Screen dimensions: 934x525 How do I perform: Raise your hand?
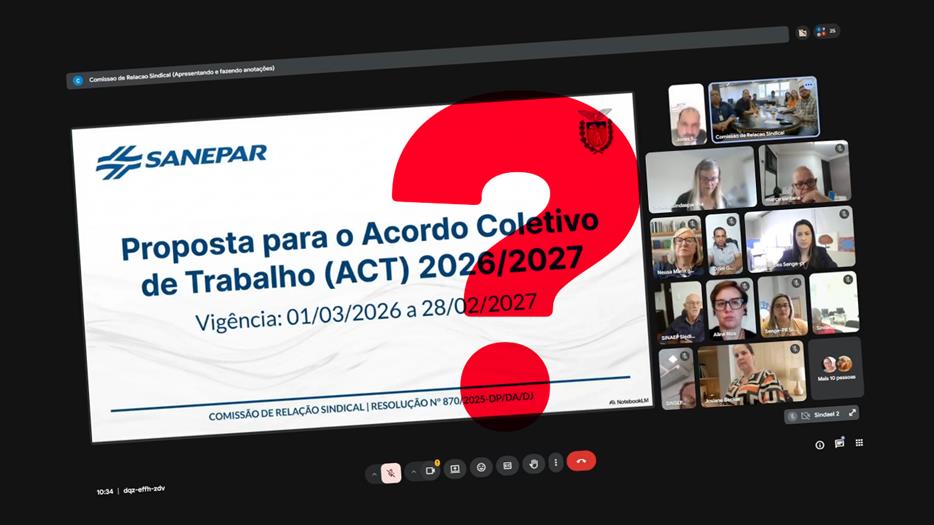pyautogui.click(x=533, y=463)
